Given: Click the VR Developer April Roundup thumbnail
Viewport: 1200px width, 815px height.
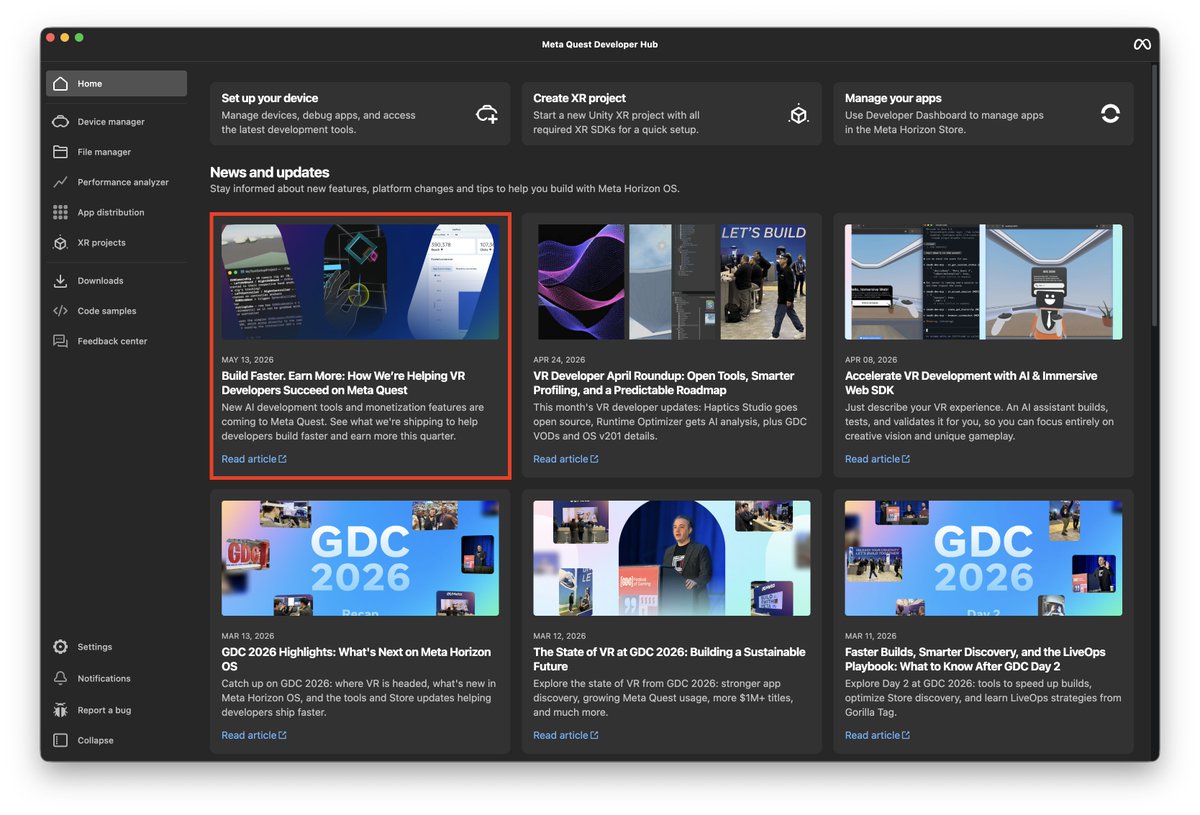Looking at the screenshot, I should [672, 282].
